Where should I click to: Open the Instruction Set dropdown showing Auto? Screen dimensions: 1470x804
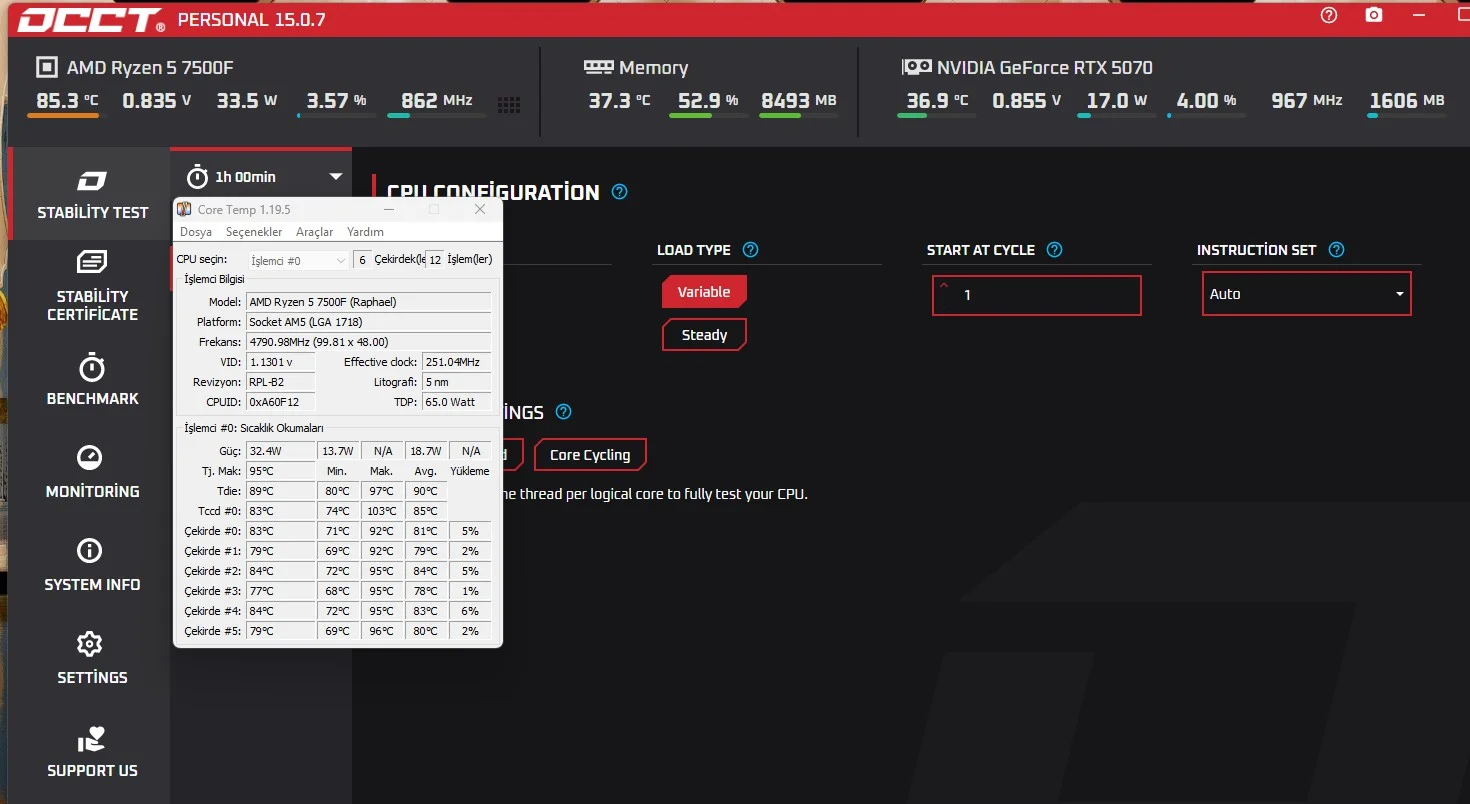point(1306,294)
